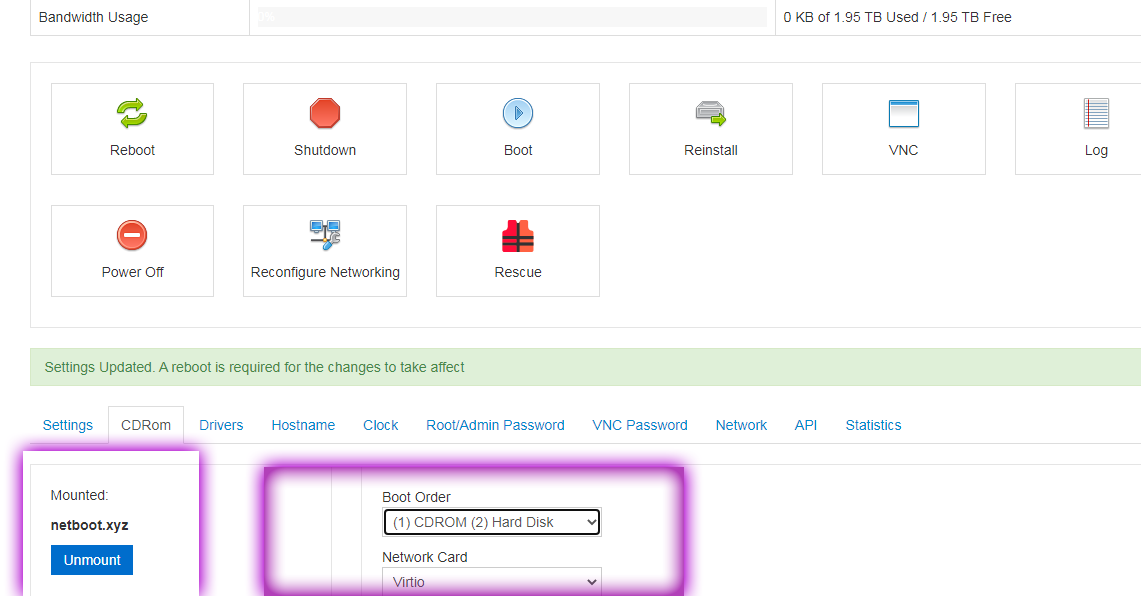
Task: Click the blue Boot play icon
Action: 517,113
